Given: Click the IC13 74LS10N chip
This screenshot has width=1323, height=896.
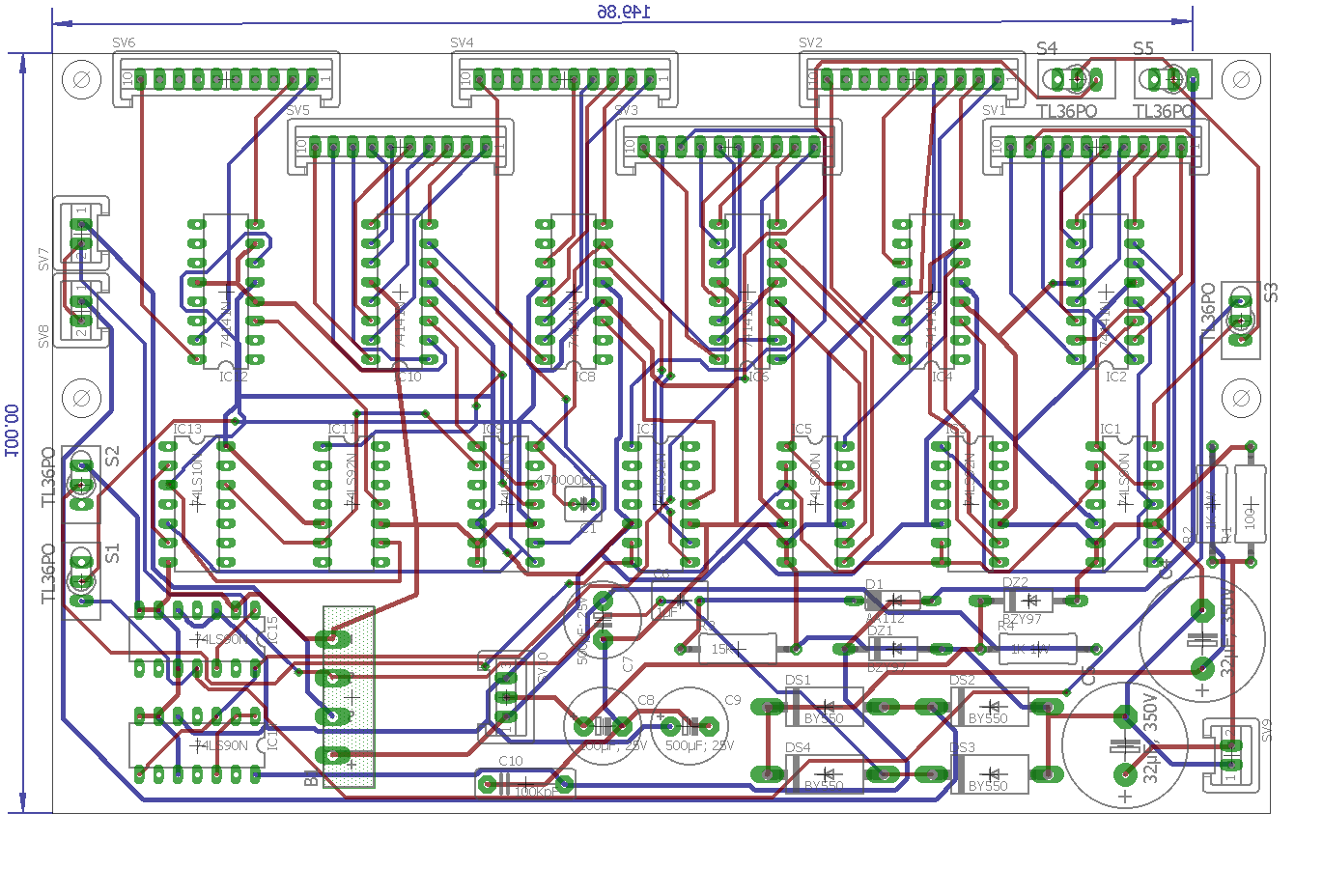Looking at the screenshot, I should tap(197, 502).
